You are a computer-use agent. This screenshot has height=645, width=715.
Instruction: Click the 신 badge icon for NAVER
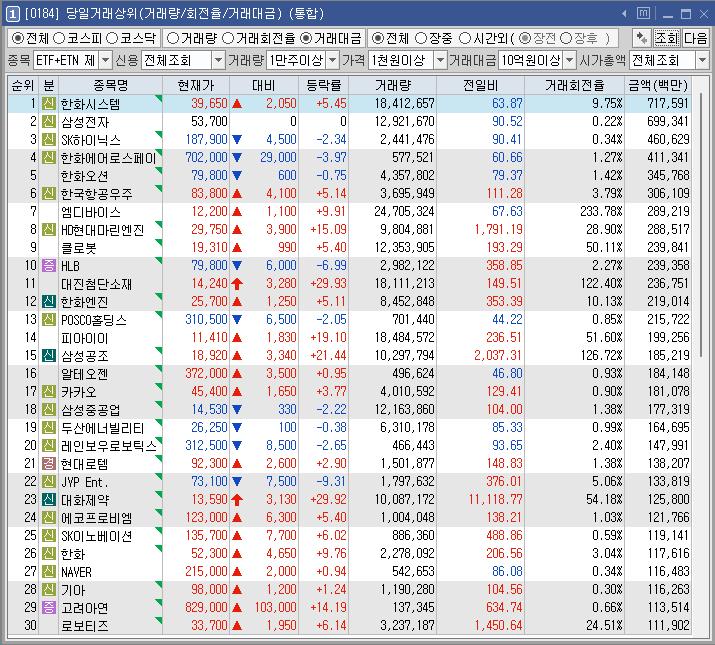[x=49, y=571]
